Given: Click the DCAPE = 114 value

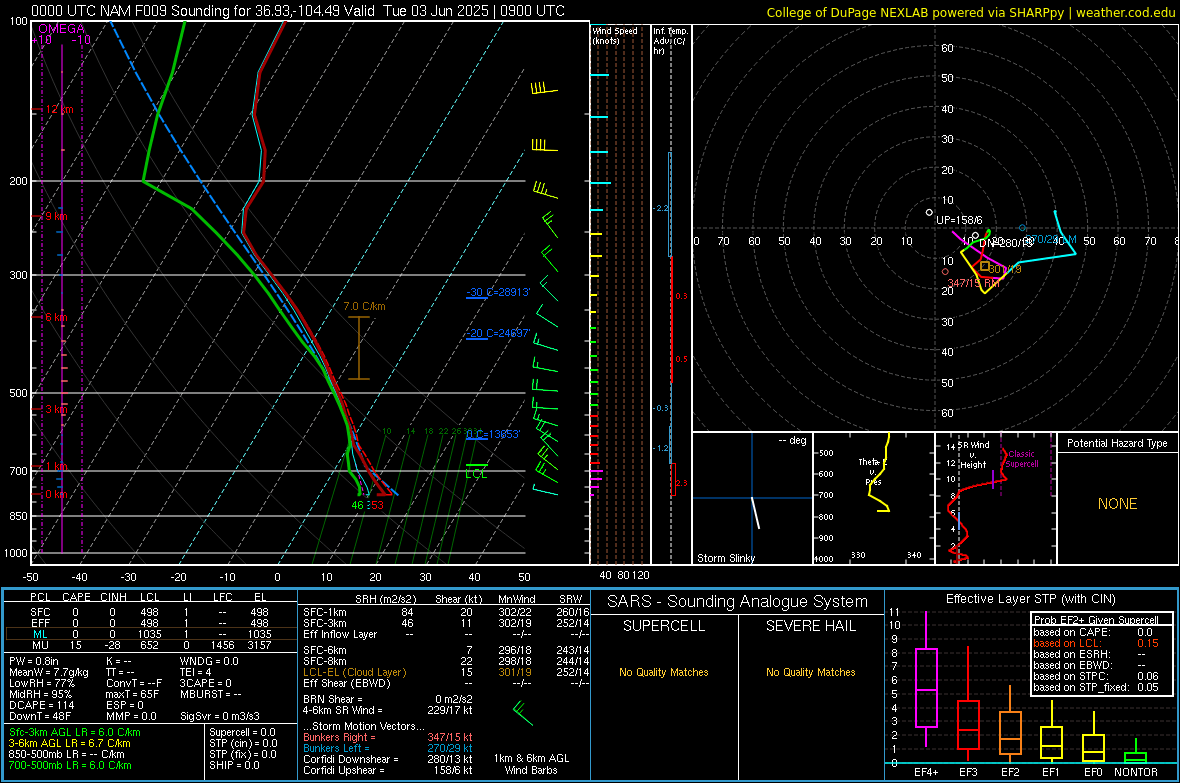Looking at the screenshot, I should (x=41, y=705).
